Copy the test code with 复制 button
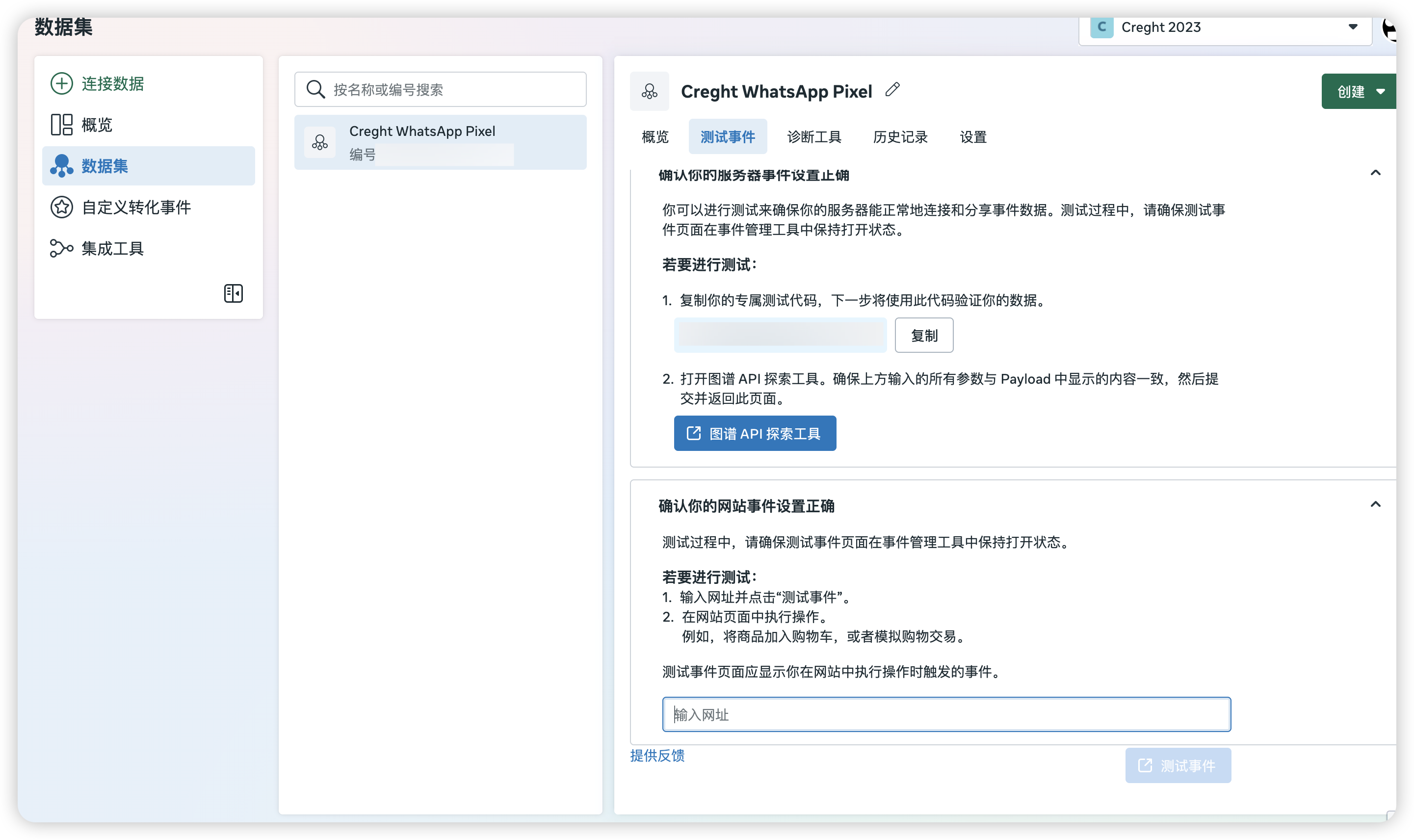Image resolution: width=1414 pixels, height=840 pixels. 924,335
